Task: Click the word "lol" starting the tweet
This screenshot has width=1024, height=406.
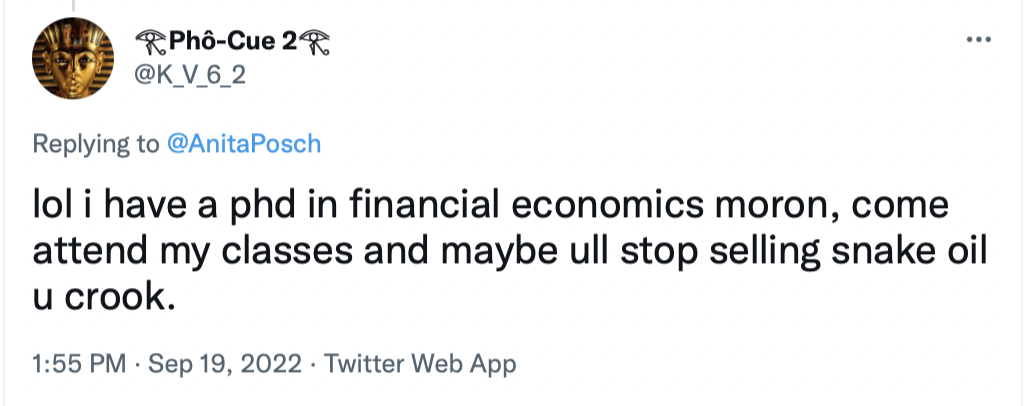Action: coord(52,206)
